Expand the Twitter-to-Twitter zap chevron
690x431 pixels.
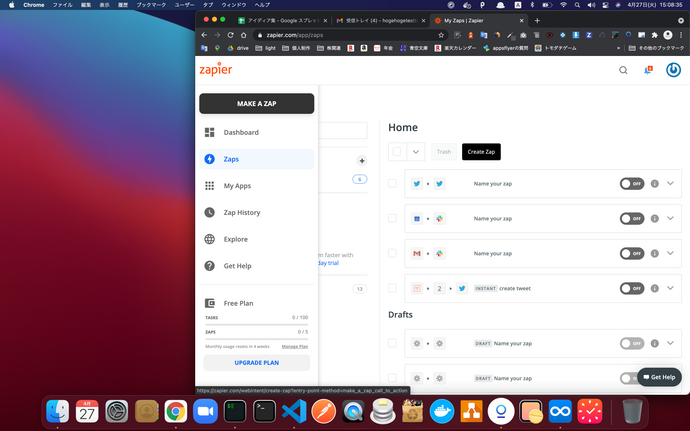click(x=670, y=183)
